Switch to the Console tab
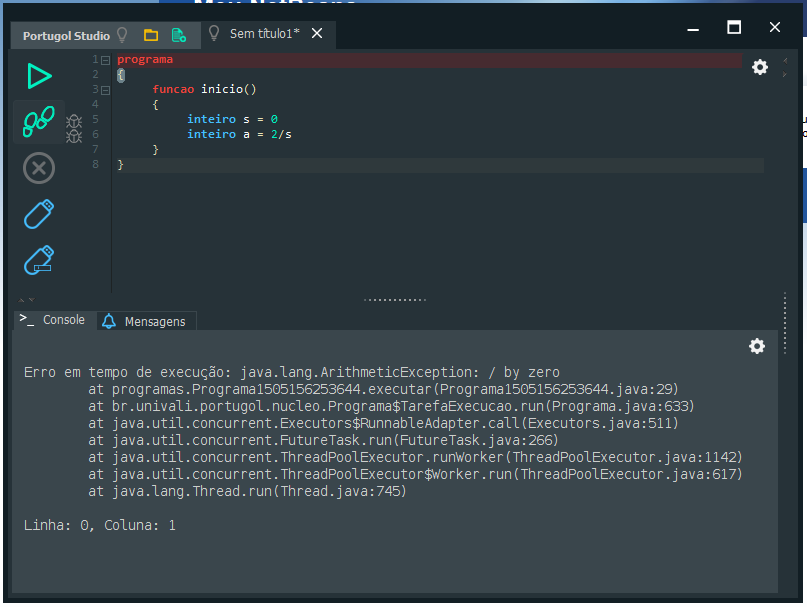Viewport: 807px width, 607px height. point(52,320)
